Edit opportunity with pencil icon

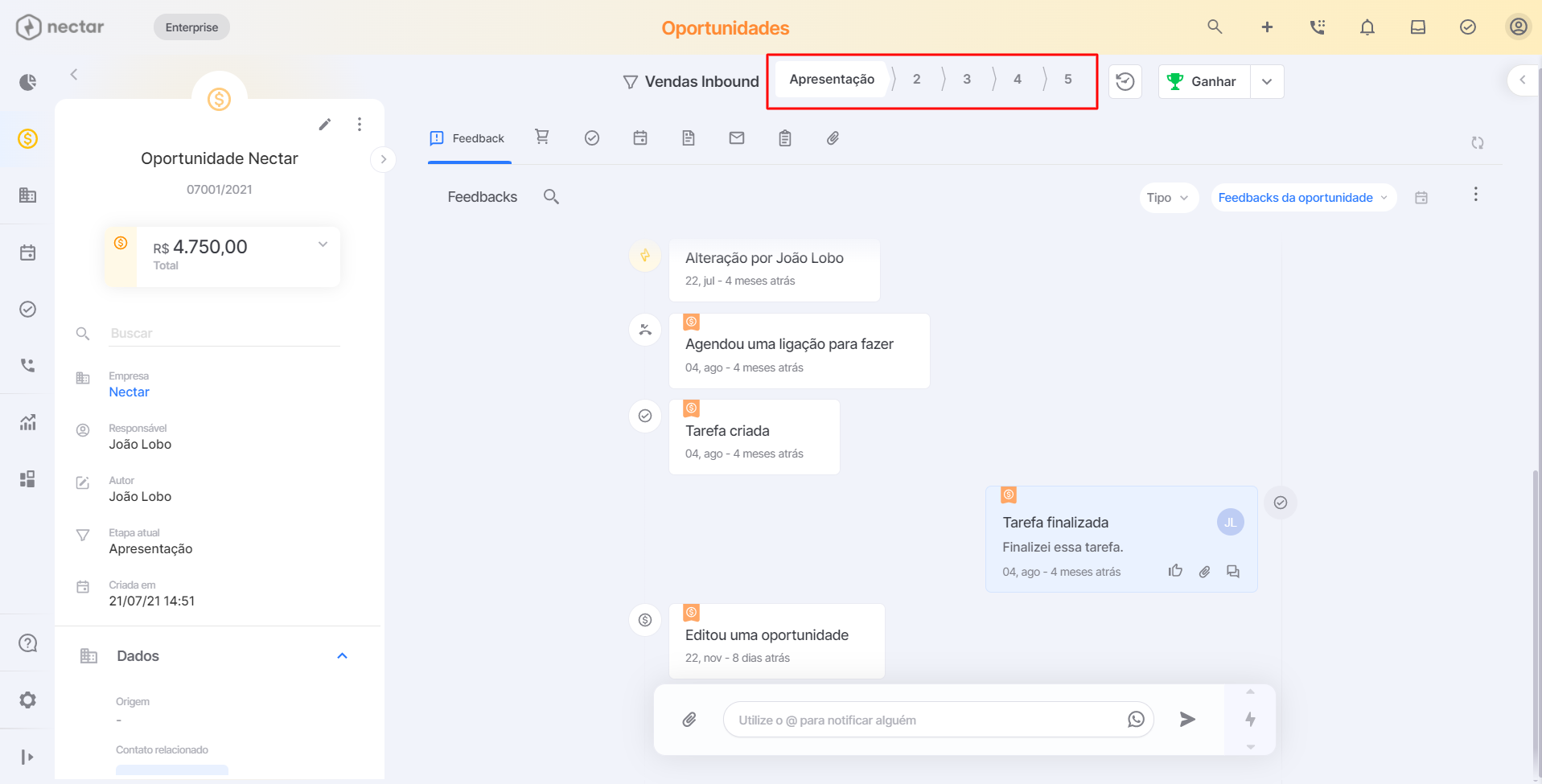[324, 124]
